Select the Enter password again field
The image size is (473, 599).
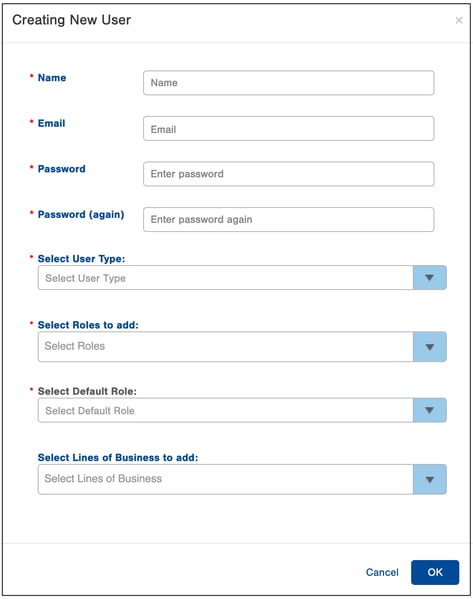tap(288, 219)
